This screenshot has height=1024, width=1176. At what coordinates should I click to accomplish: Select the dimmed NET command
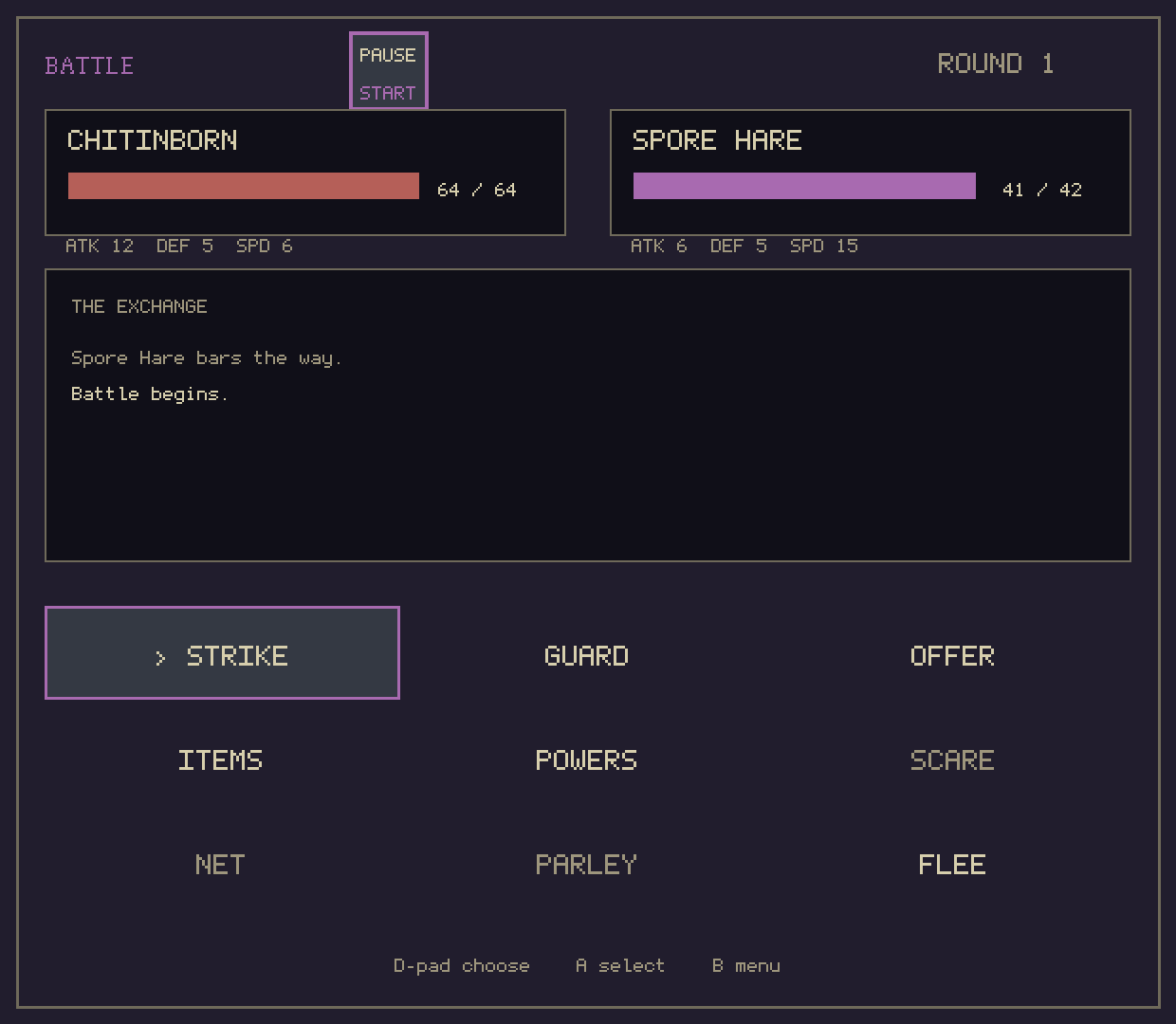click(x=221, y=865)
